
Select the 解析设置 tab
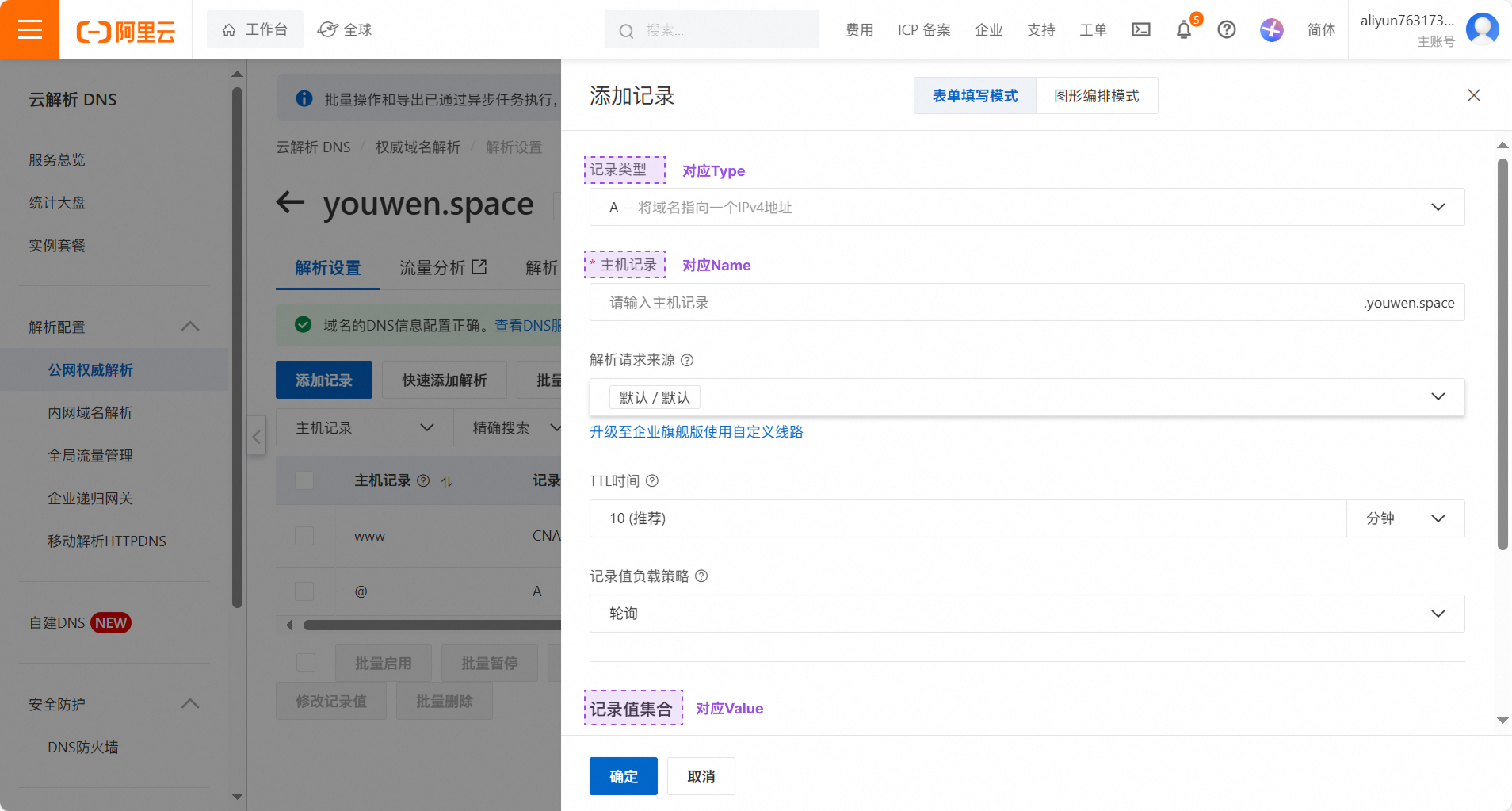[x=328, y=268]
